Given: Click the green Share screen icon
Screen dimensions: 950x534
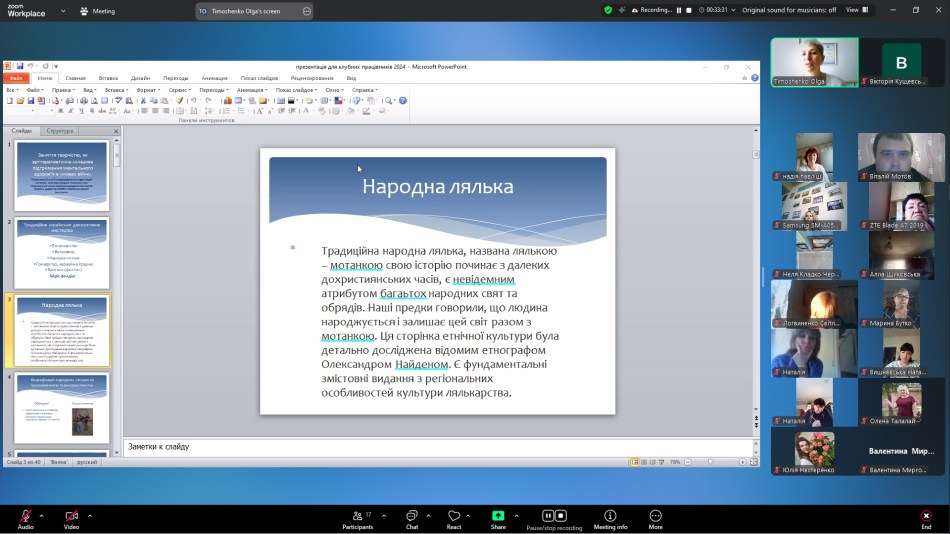Looking at the screenshot, I should tap(498, 516).
